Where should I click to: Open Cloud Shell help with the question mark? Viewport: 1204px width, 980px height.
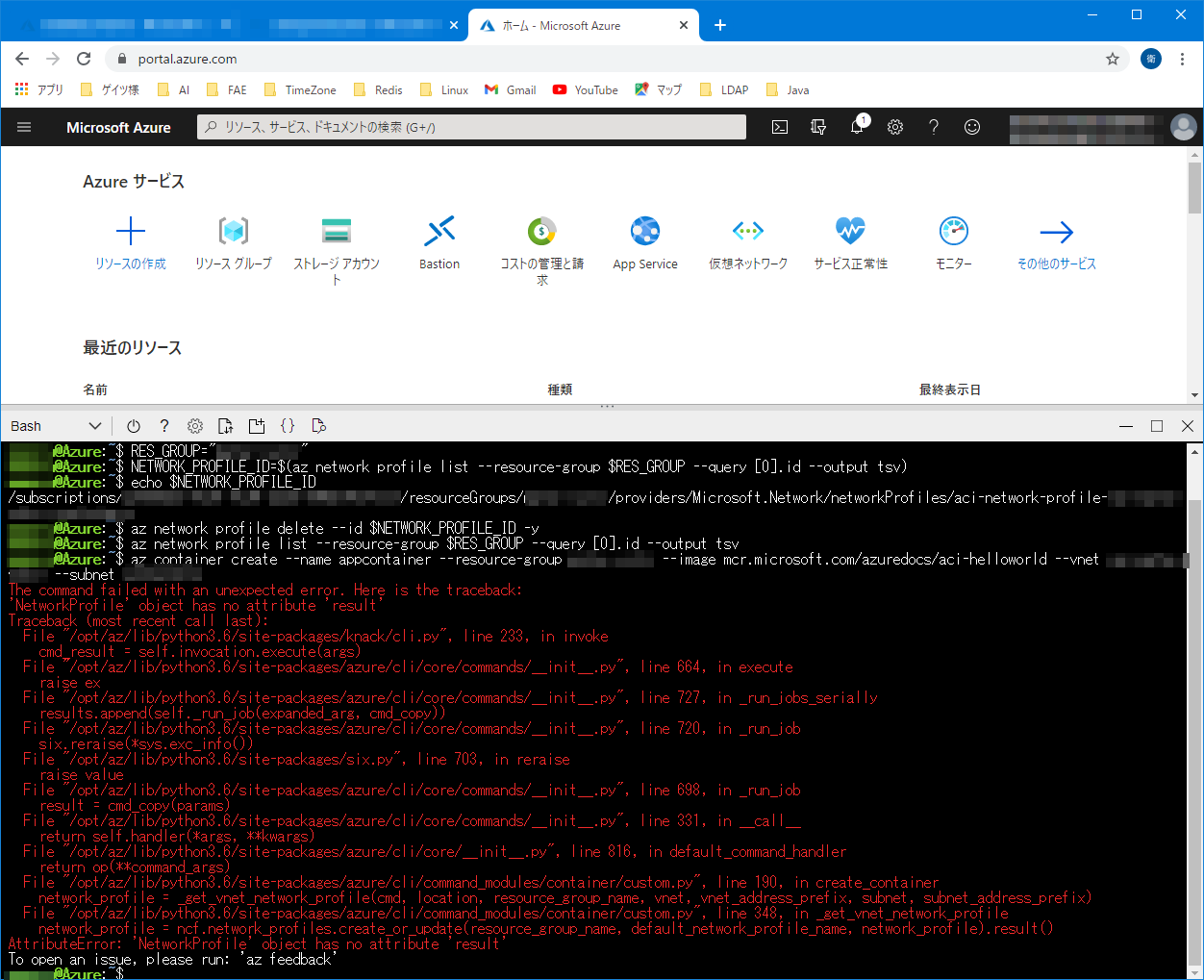[164, 425]
